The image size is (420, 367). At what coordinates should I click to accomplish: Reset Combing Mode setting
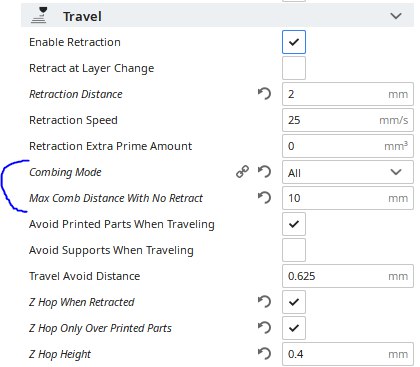pos(264,172)
